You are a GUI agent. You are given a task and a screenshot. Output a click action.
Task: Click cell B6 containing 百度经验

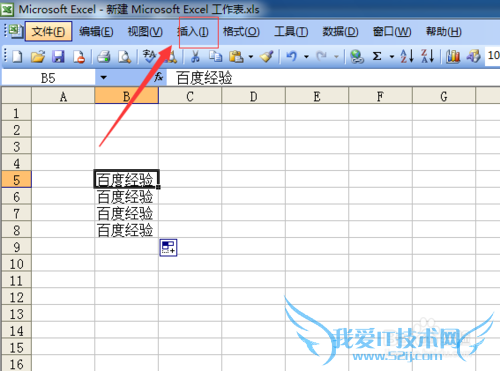pos(127,197)
